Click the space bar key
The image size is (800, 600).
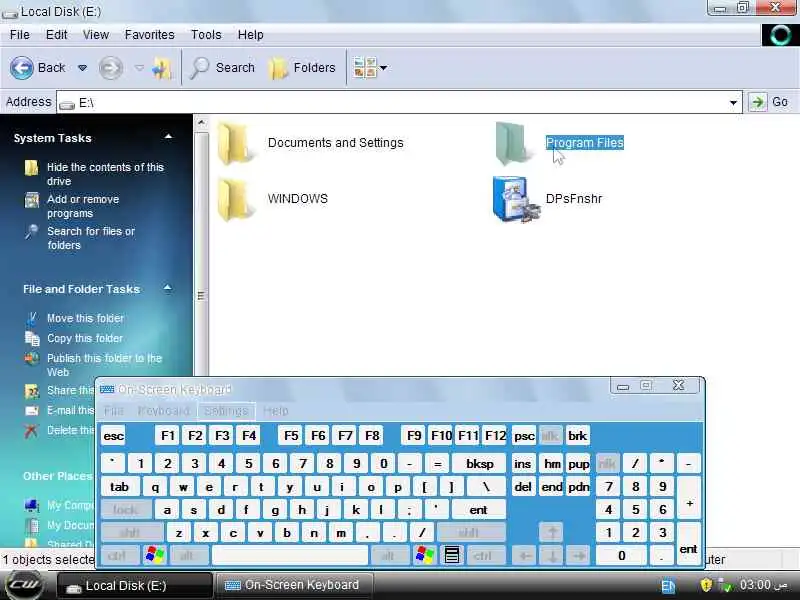tap(289, 556)
